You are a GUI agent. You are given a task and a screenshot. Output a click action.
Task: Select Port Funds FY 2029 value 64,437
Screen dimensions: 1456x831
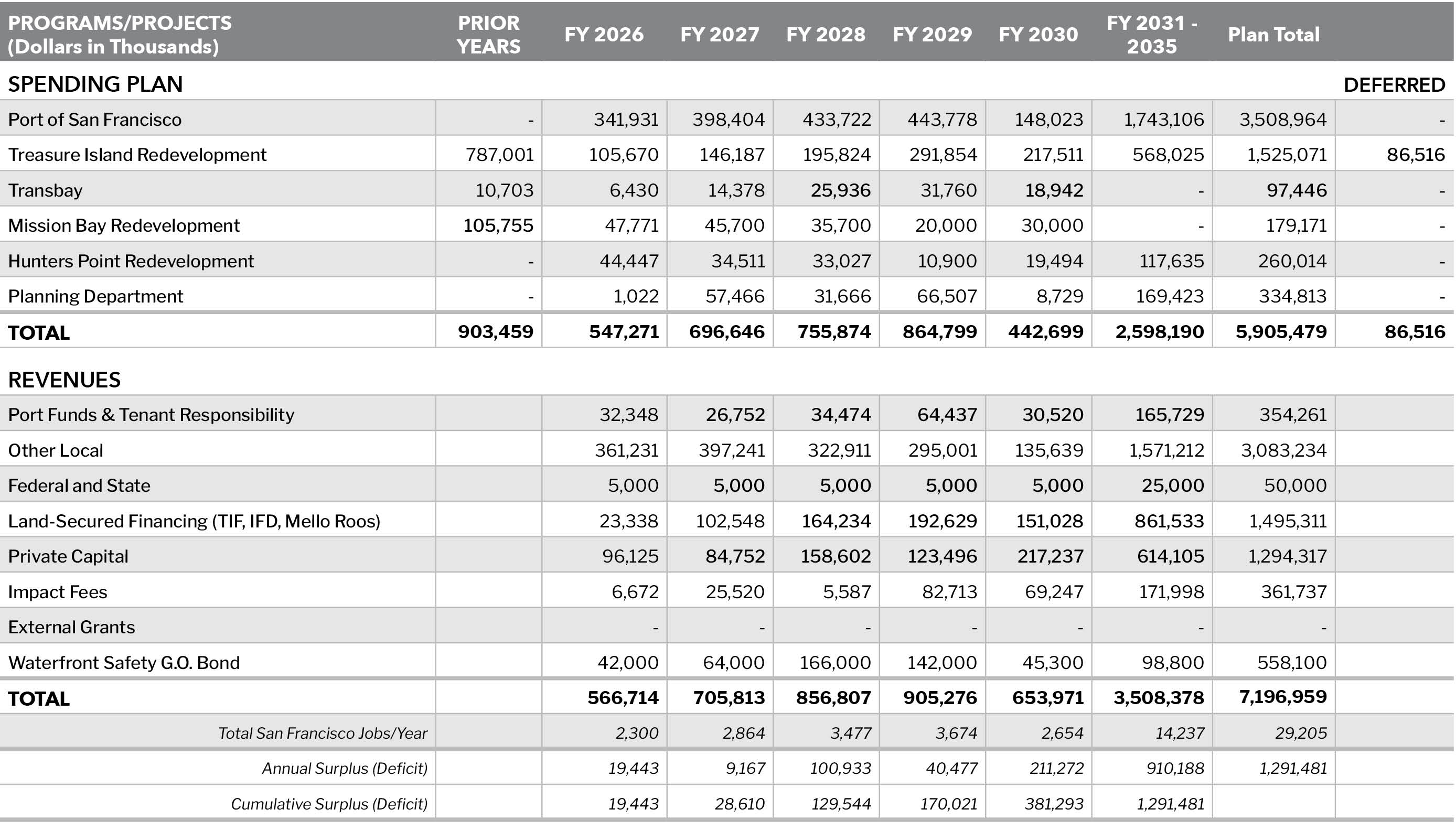947,414
